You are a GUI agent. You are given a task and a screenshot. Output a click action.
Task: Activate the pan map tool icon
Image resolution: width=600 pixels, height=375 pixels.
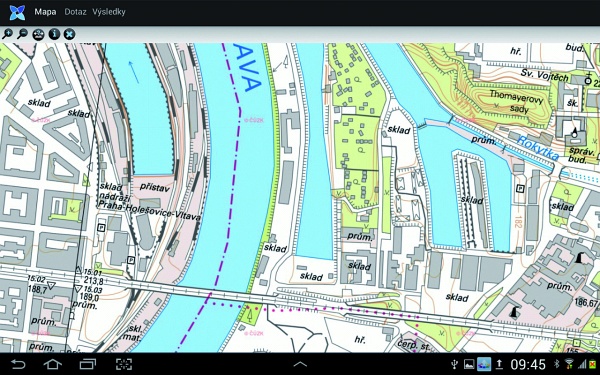(x=38, y=34)
